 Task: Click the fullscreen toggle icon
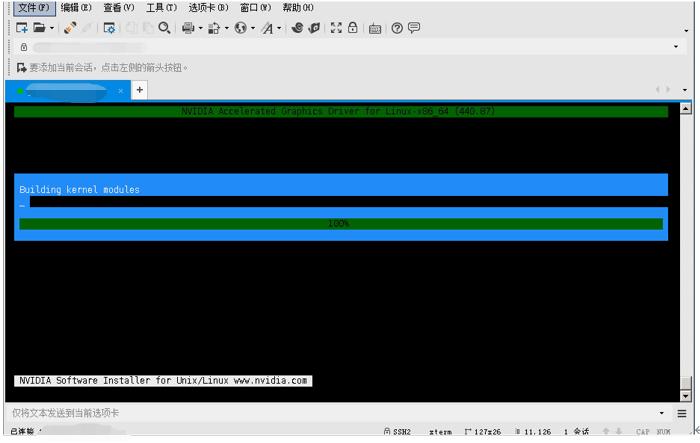tap(336, 28)
